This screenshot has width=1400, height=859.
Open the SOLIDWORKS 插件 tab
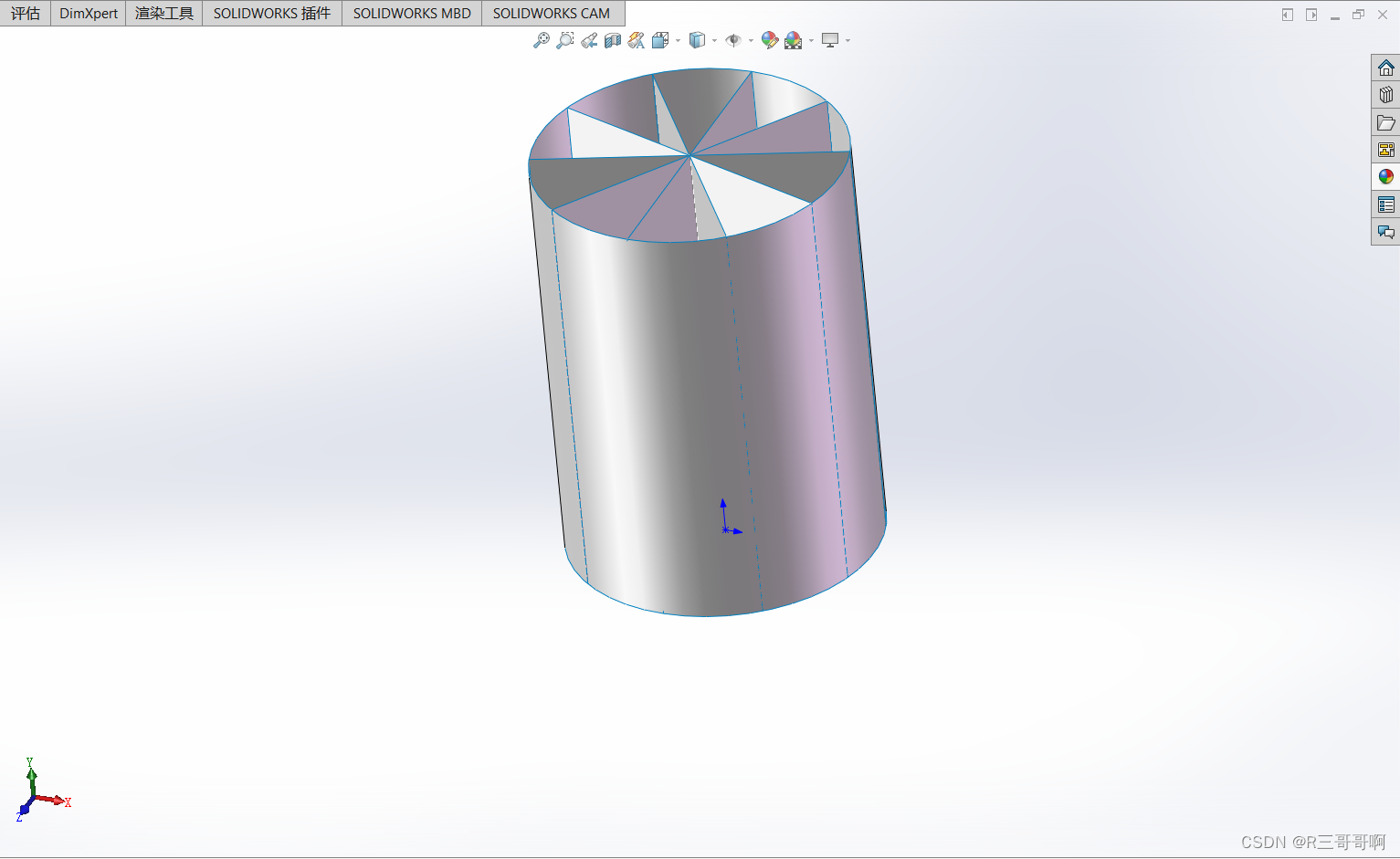tap(272, 13)
